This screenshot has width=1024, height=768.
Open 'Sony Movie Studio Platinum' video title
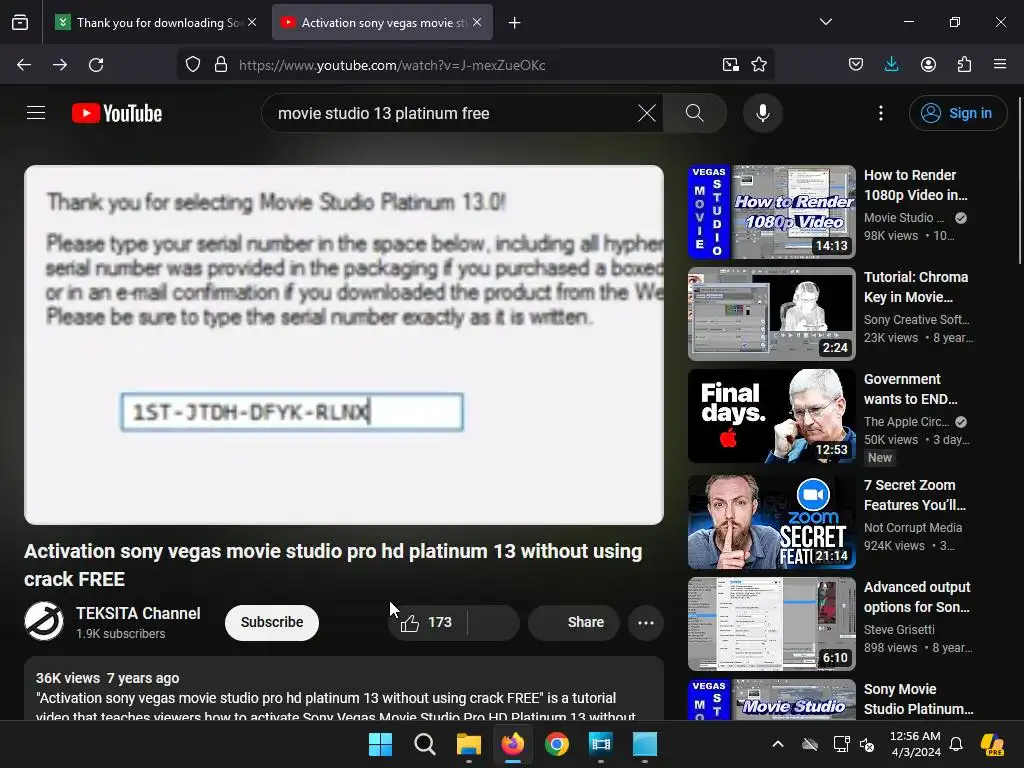pos(918,699)
